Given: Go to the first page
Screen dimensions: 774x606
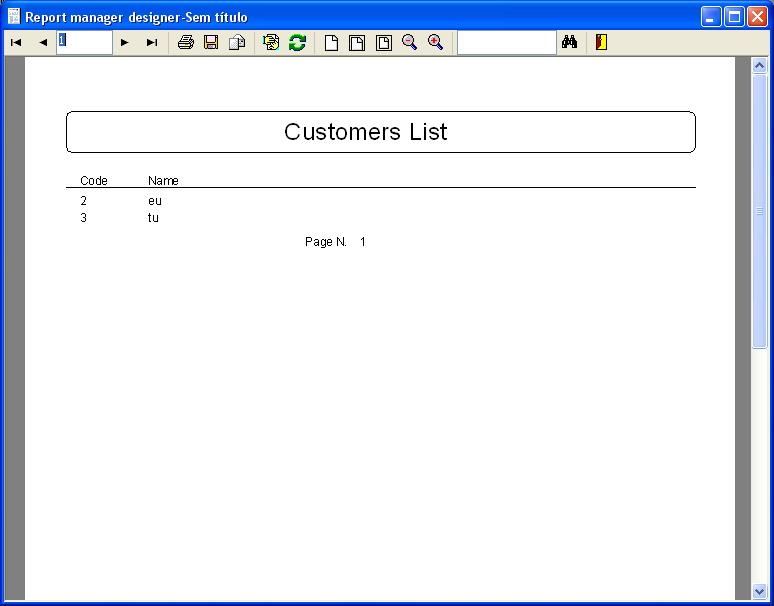Looking at the screenshot, I should pos(16,42).
